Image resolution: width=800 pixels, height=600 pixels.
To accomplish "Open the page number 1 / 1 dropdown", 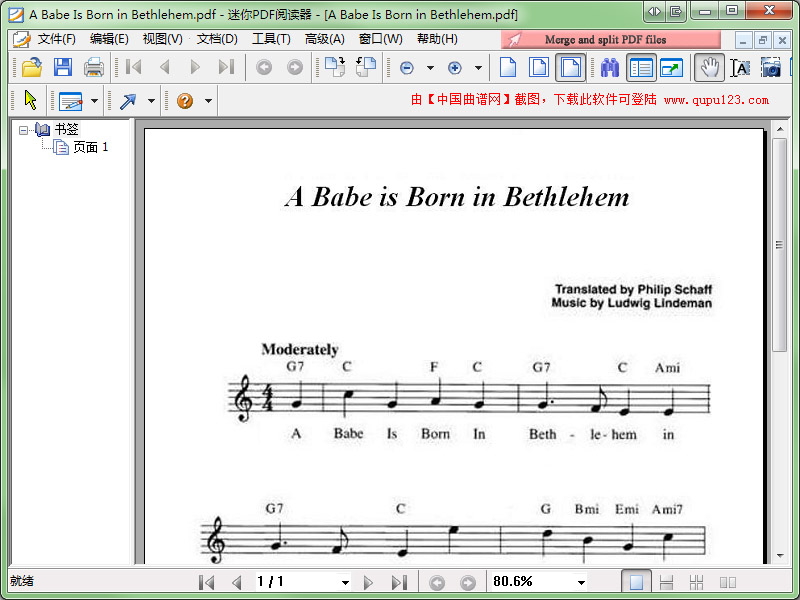I will click(x=345, y=582).
